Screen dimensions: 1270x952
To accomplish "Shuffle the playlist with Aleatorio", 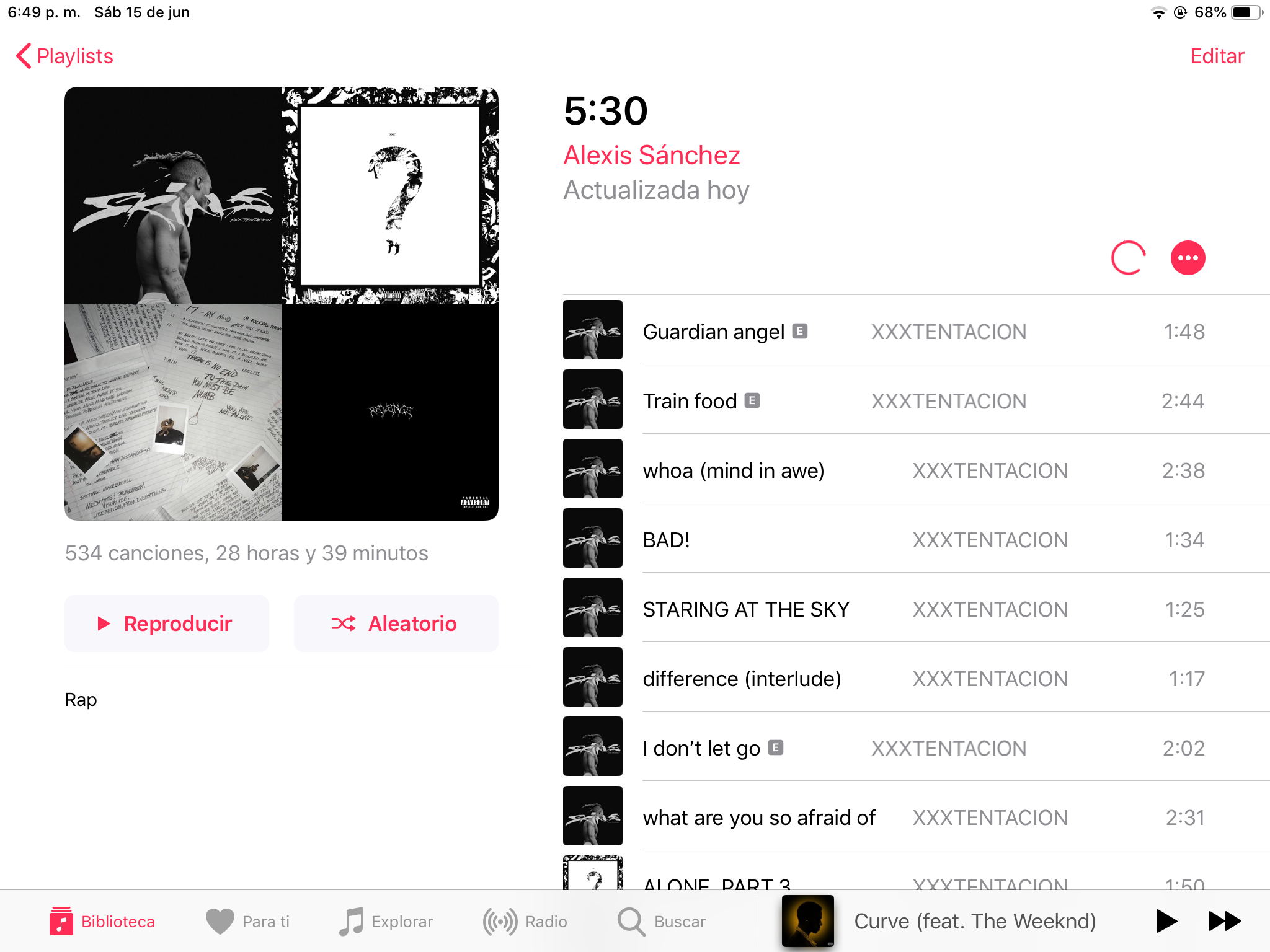I will click(396, 623).
